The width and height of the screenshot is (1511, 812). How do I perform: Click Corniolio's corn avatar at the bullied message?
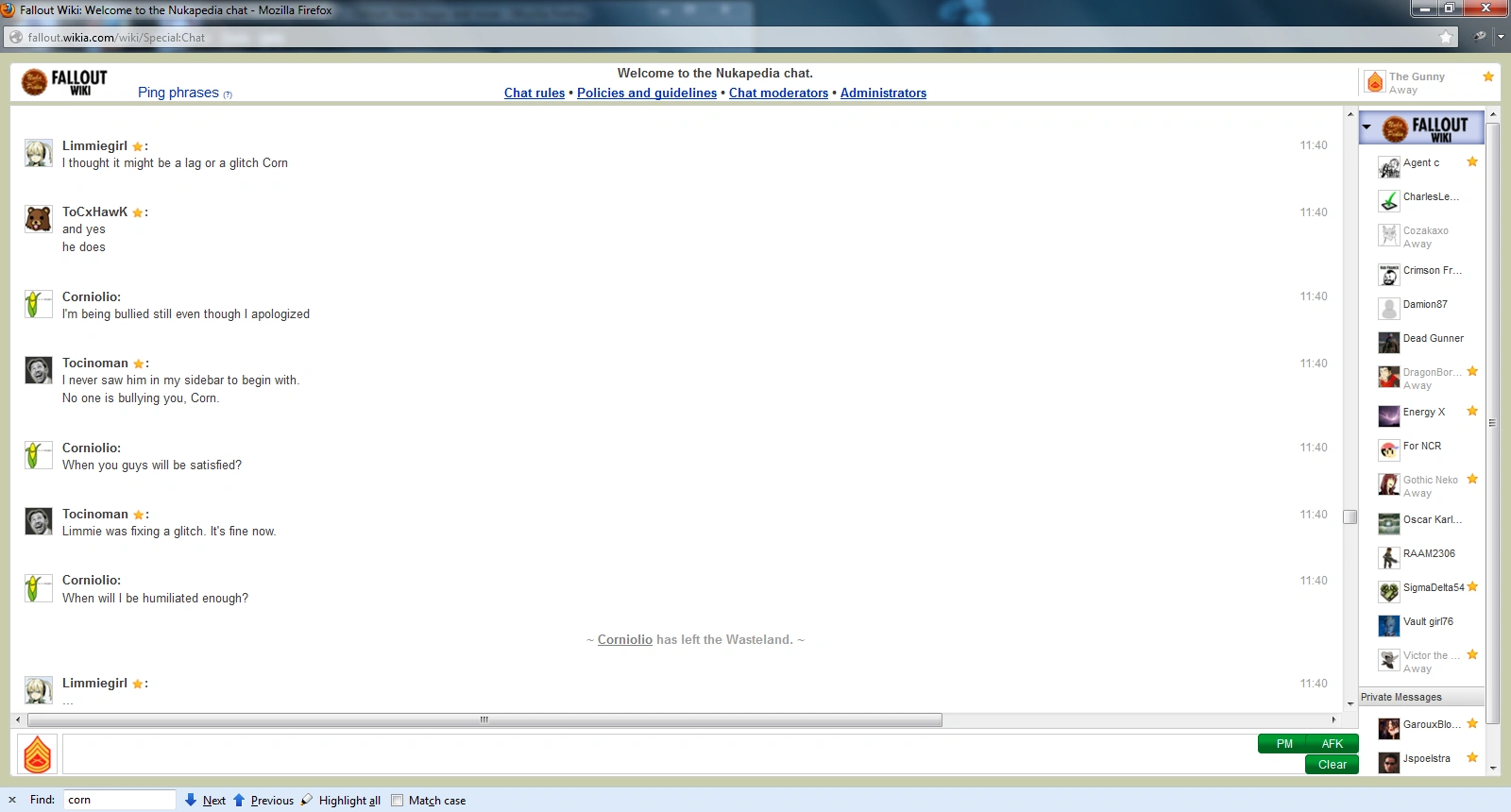pyautogui.click(x=39, y=304)
